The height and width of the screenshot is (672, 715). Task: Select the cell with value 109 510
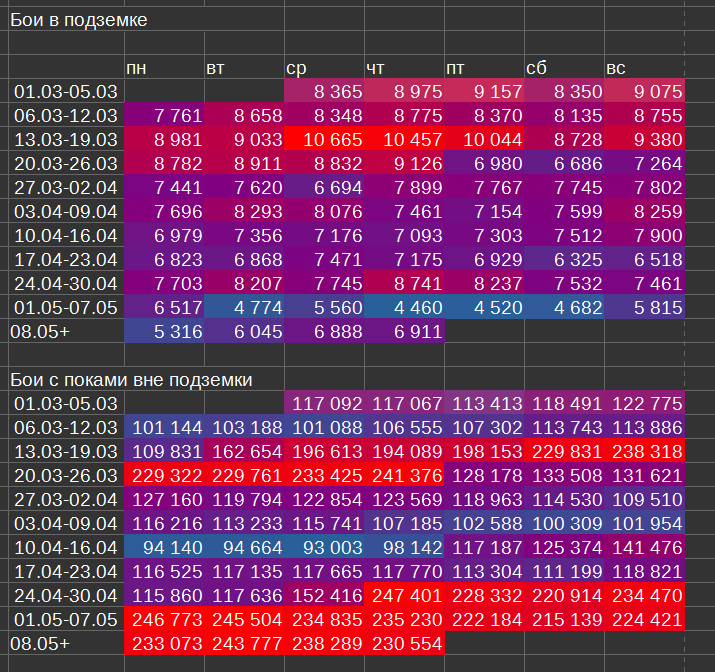pos(645,499)
